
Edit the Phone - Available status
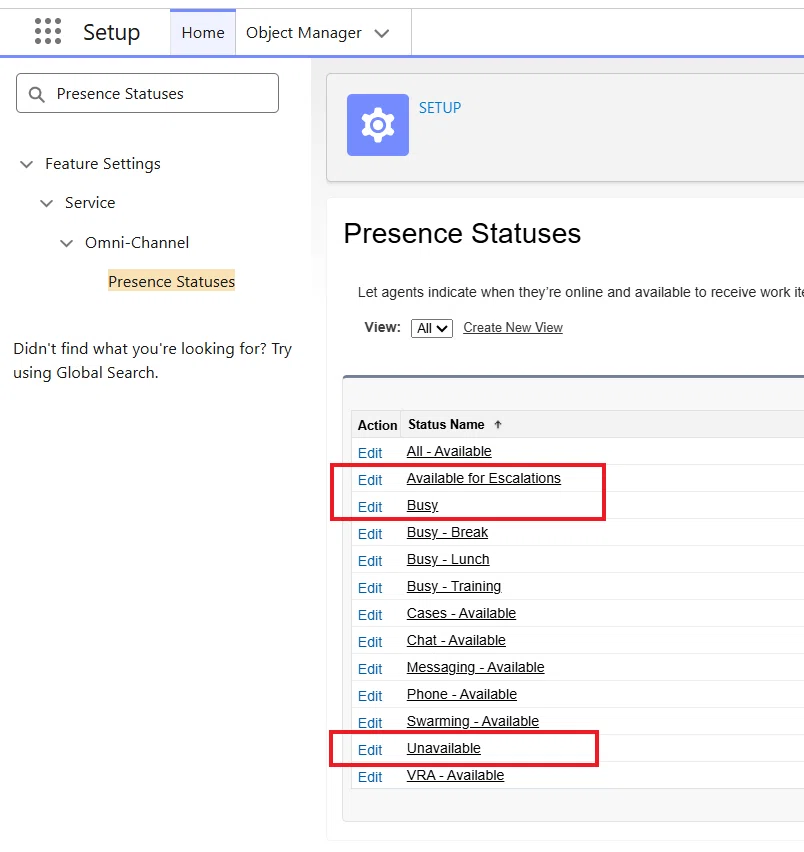click(x=370, y=696)
